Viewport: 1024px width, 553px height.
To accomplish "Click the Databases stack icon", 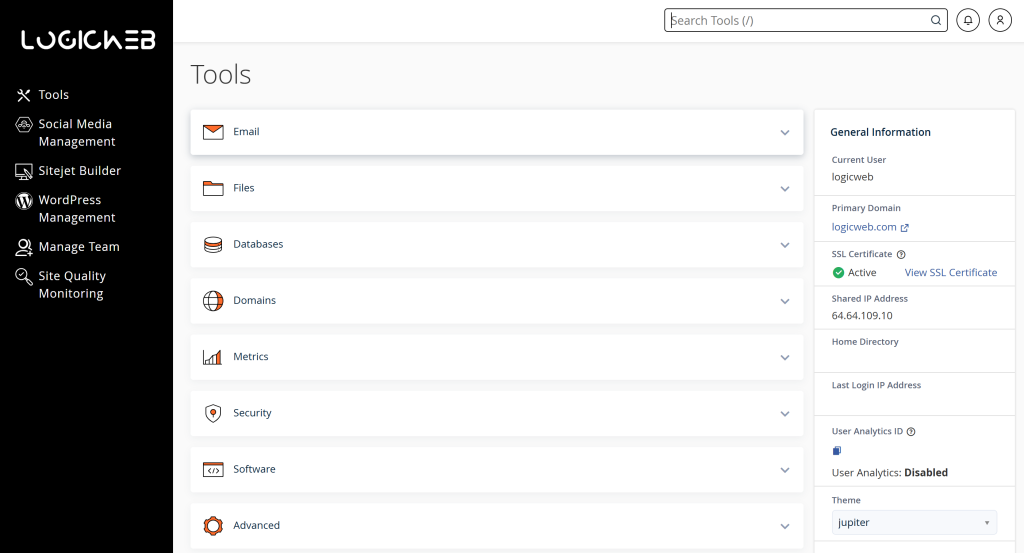I will coord(213,244).
